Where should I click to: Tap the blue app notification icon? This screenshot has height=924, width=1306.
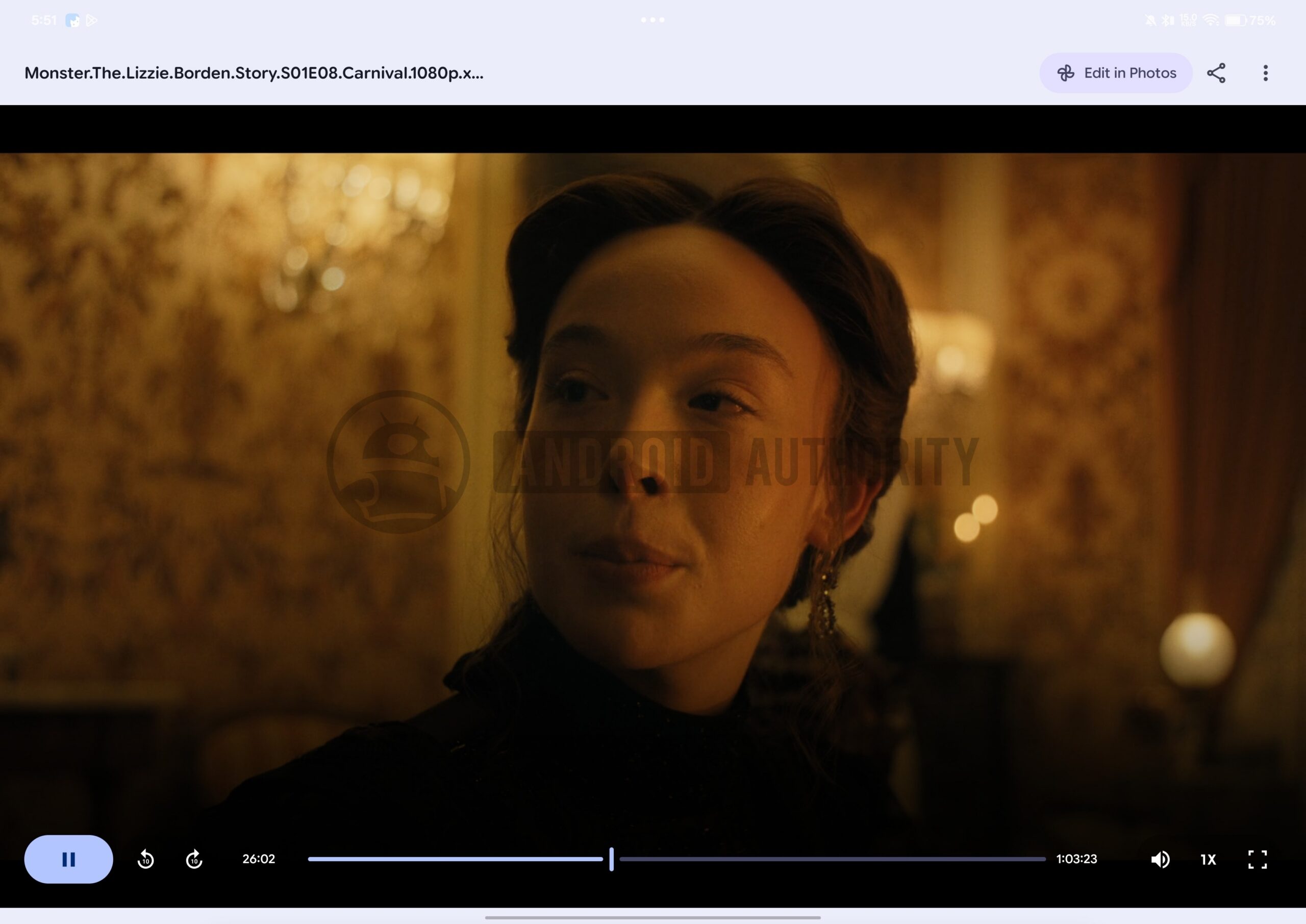(x=73, y=20)
